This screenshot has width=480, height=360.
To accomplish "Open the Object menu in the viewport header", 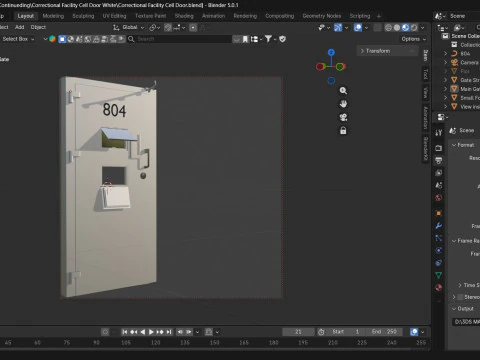I will 38,27.
